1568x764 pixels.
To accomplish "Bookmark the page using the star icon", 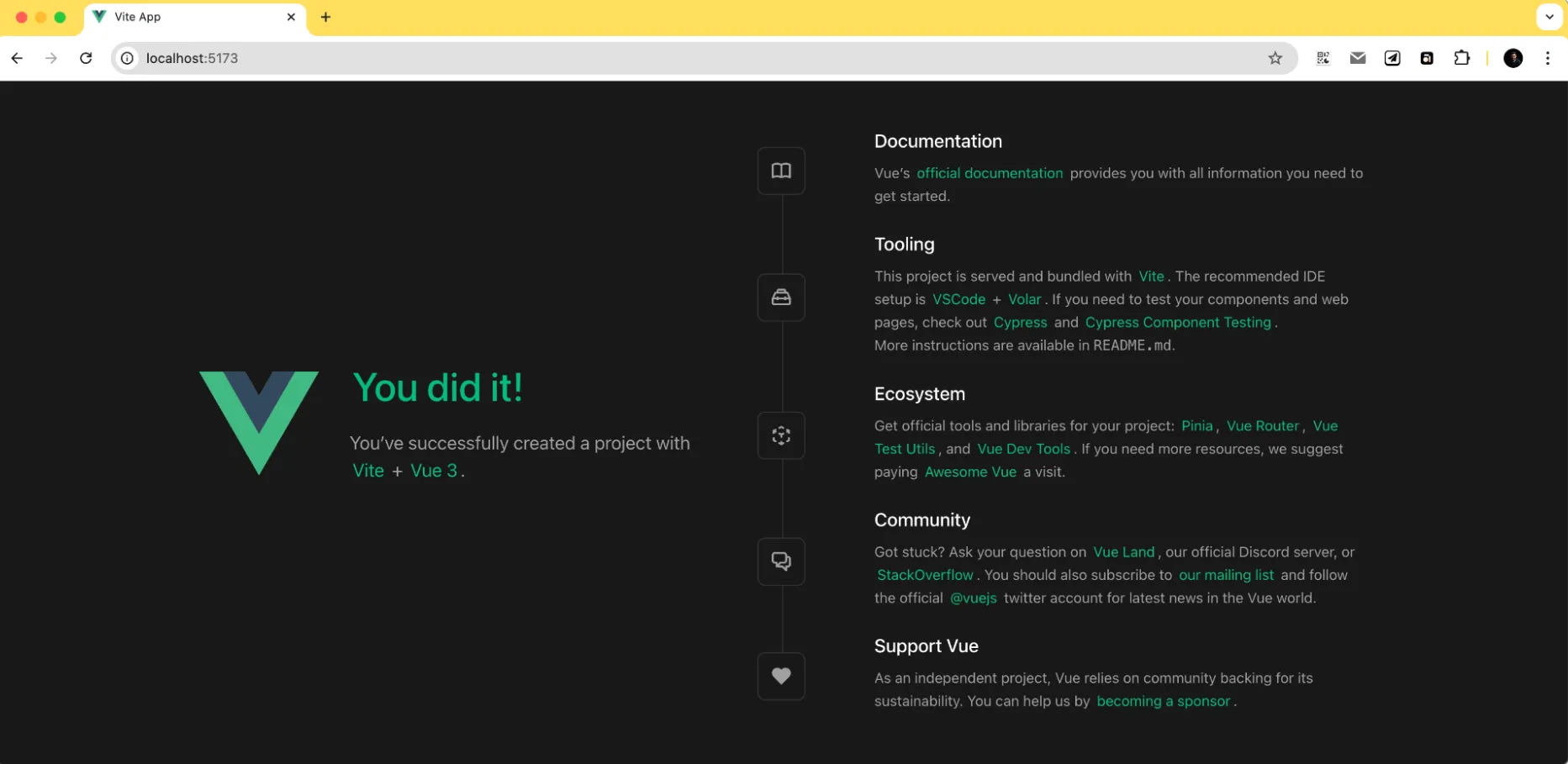I will [1275, 58].
